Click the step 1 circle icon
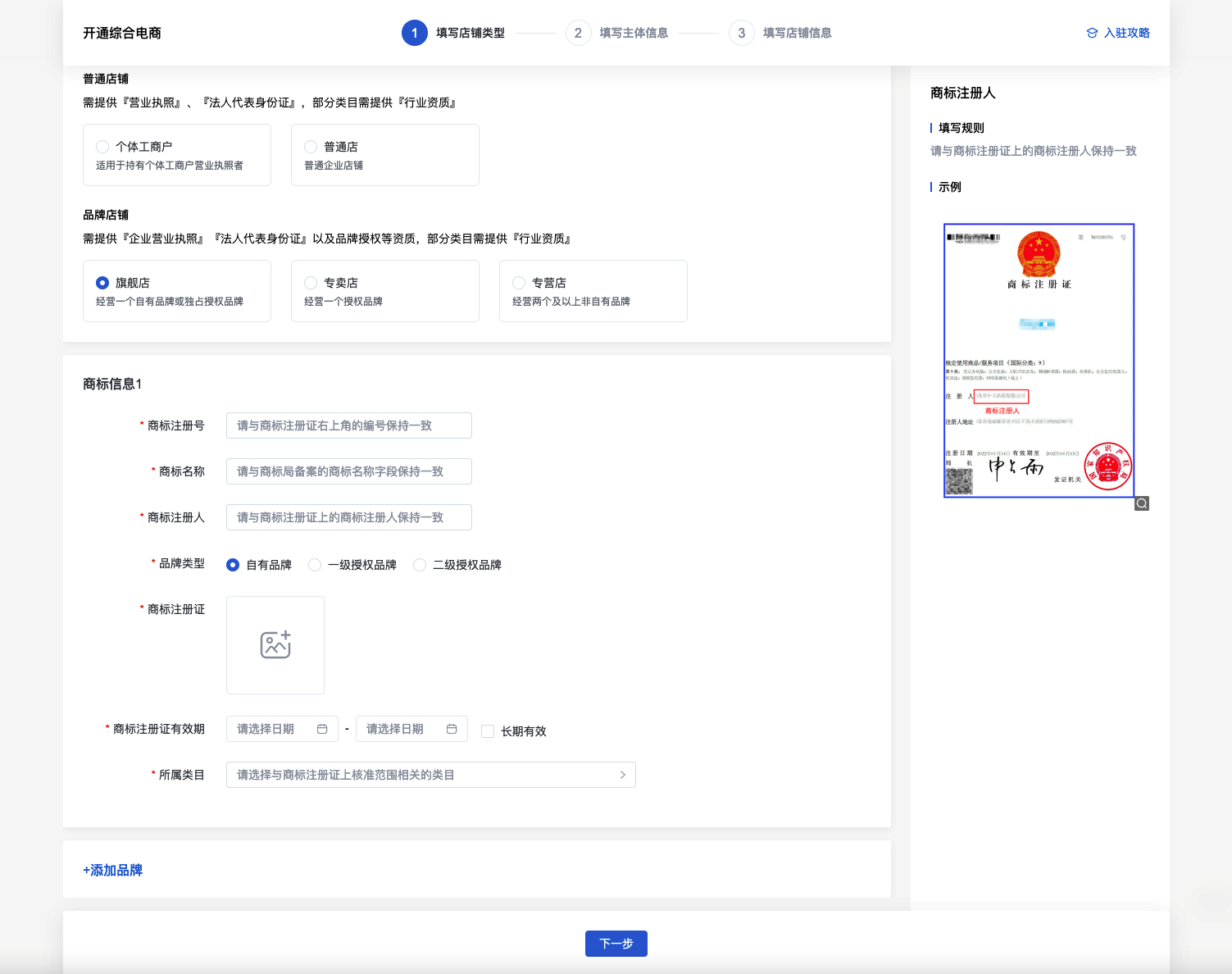Image resolution: width=1232 pixels, height=974 pixels. point(414,33)
